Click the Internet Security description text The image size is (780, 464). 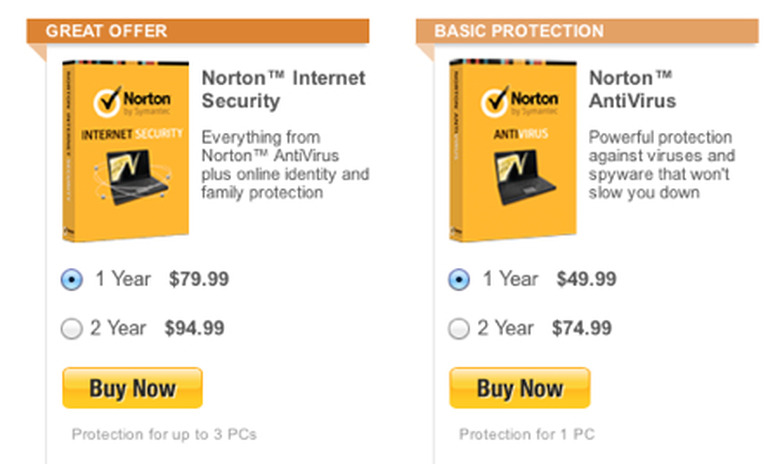click(285, 164)
